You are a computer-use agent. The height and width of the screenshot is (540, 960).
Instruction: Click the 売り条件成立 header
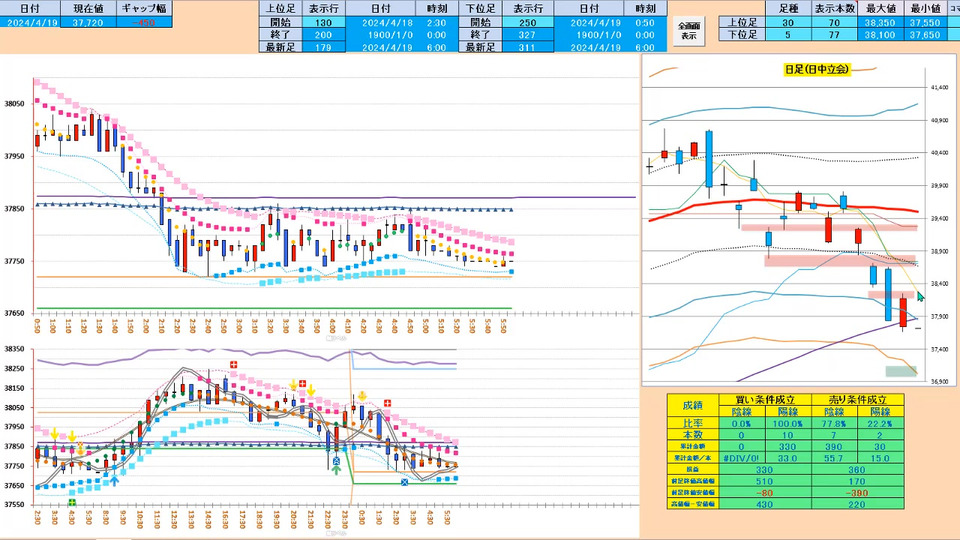coord(857,400)
